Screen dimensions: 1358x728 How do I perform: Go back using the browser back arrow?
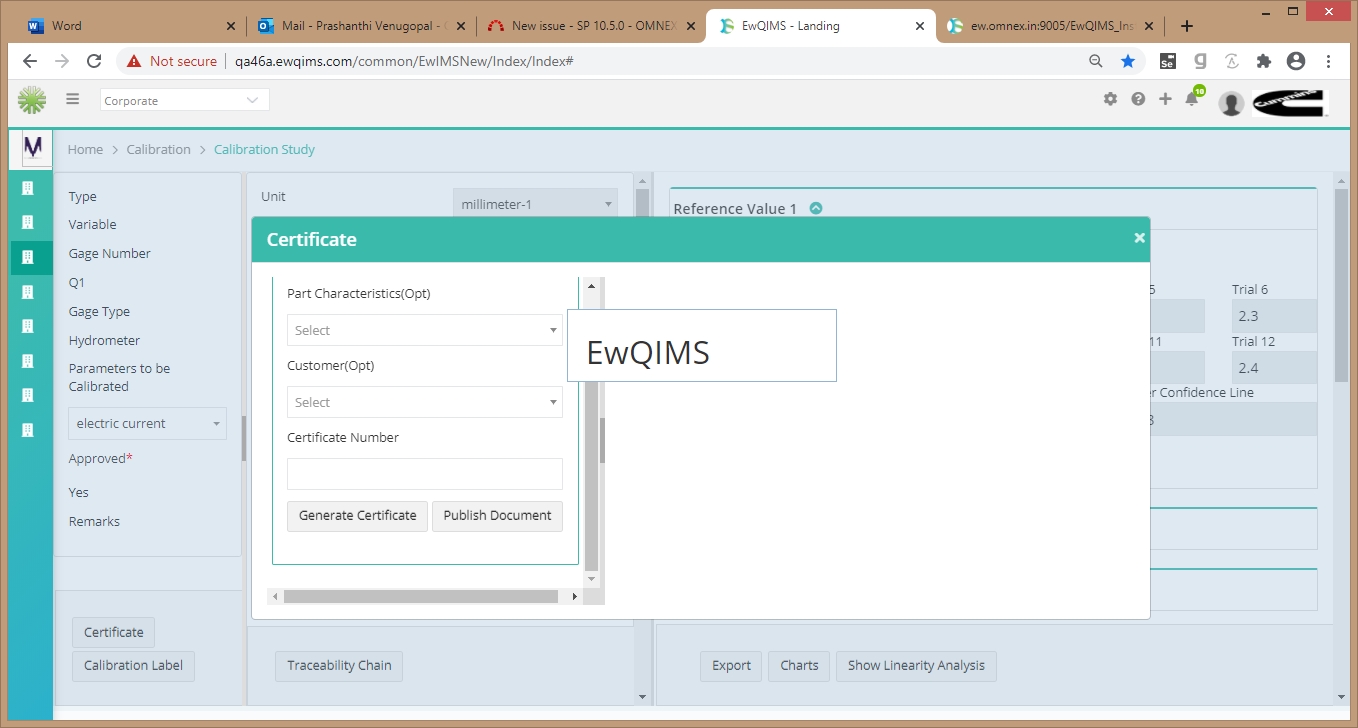30,61
